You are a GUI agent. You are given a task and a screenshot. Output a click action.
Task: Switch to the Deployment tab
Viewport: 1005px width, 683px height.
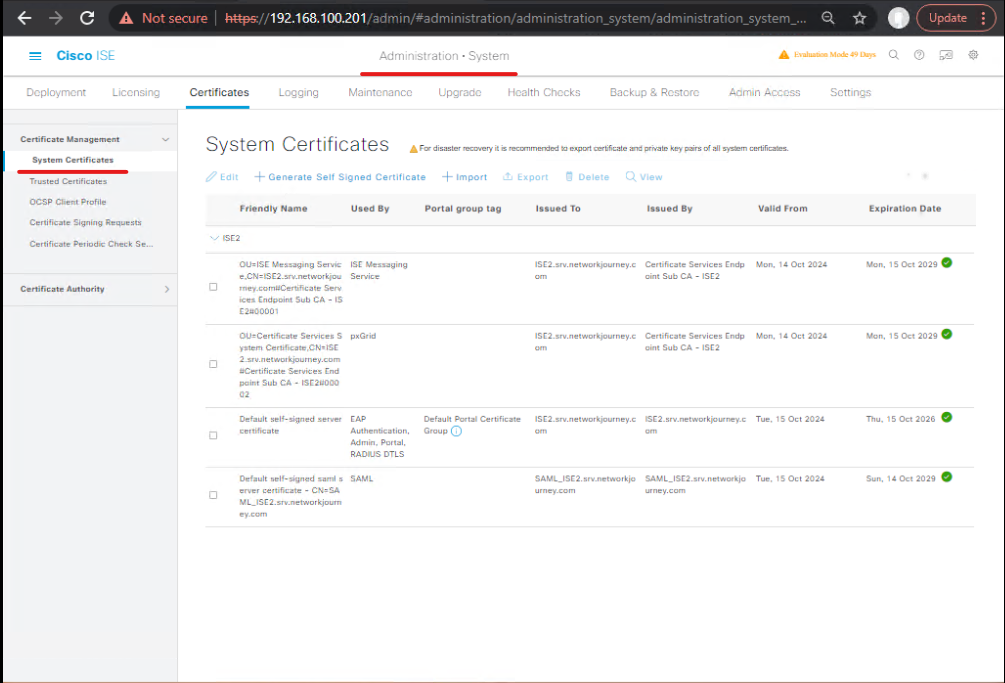56,92
